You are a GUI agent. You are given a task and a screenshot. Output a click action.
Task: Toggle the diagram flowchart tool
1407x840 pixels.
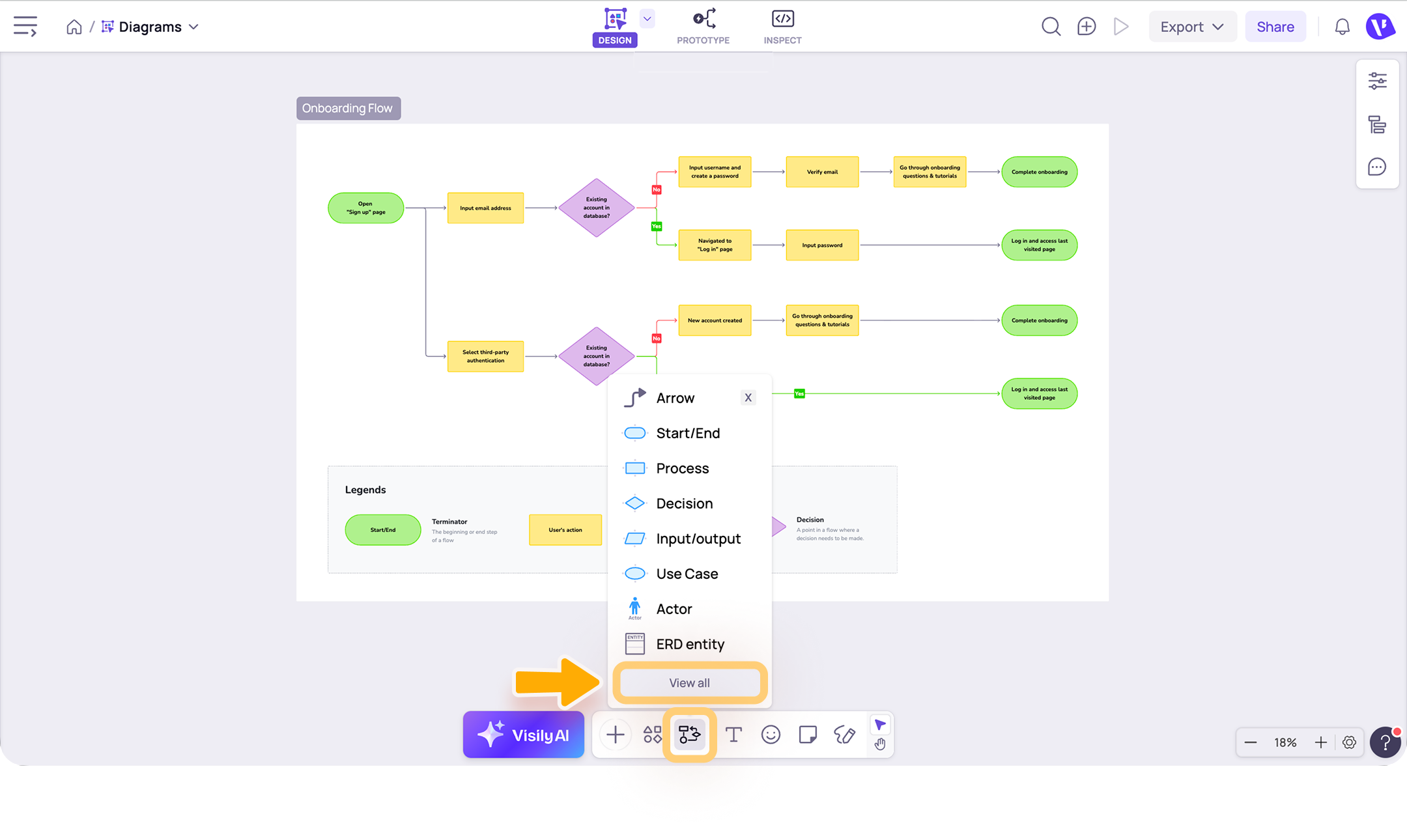pos(690,735)
